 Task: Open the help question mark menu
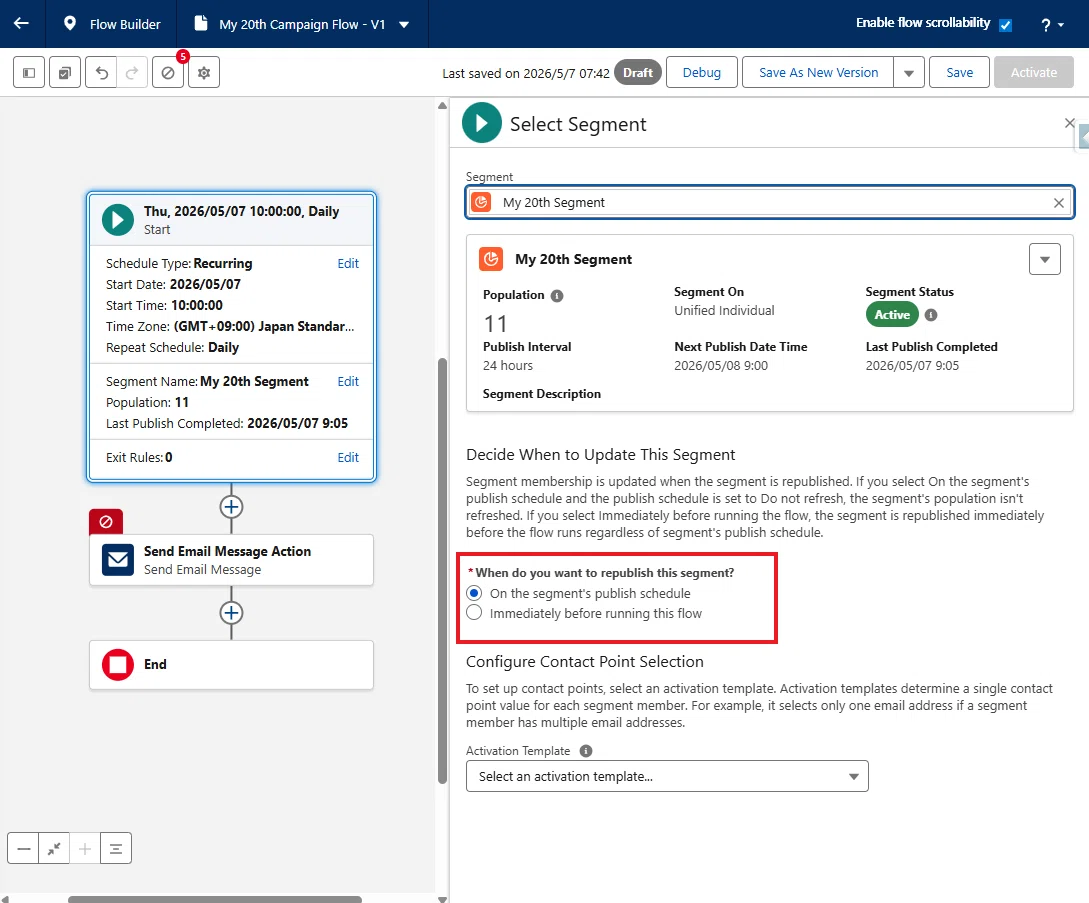click(x=1051, y=25)
